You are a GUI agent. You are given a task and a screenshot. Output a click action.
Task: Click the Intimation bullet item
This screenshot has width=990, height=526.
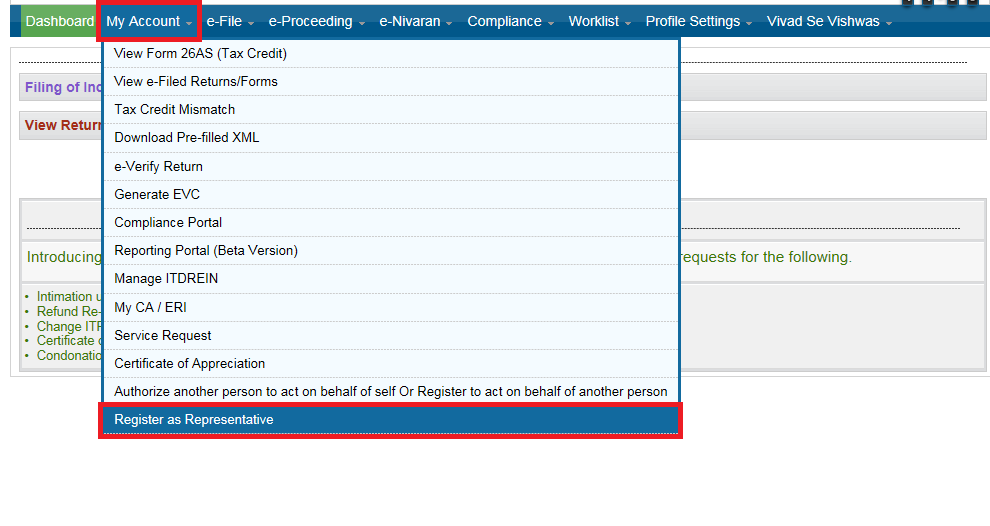(x=69, y=296)
